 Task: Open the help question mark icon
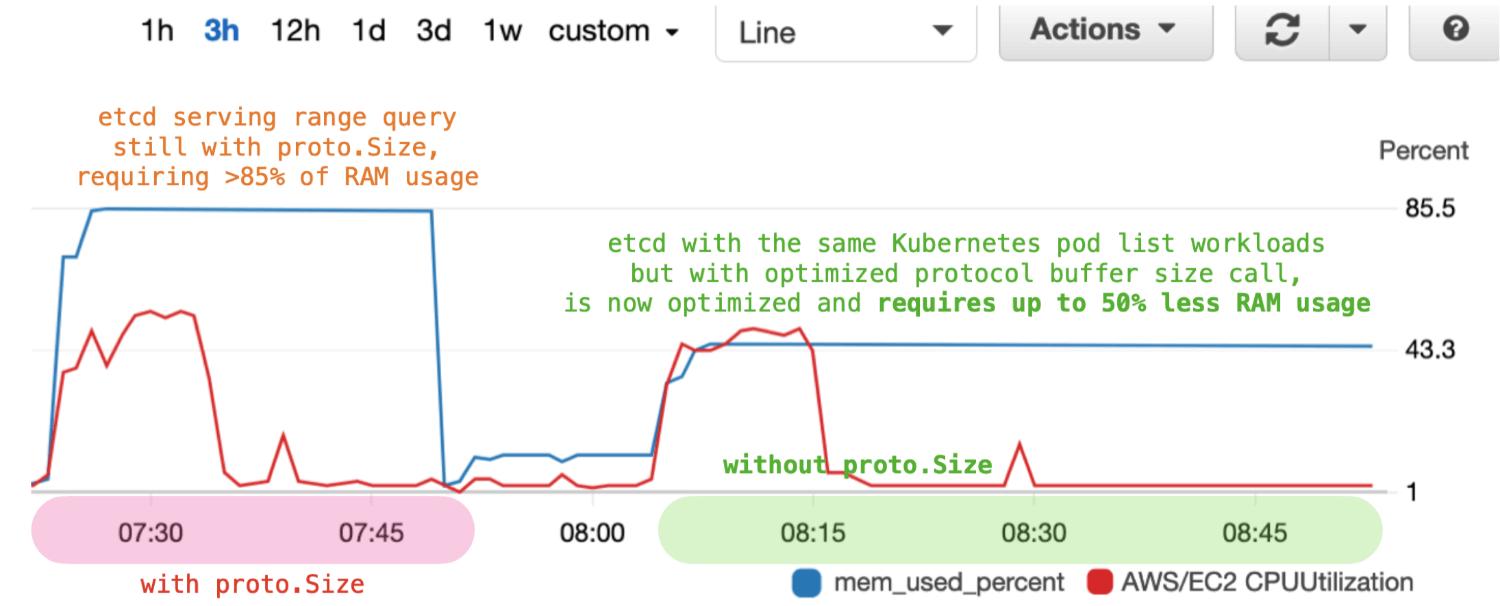(x=1455, y=30)
